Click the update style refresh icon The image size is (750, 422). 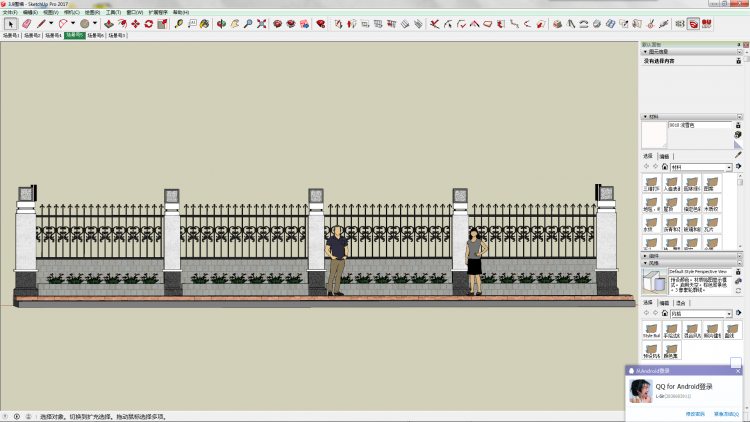coord(738,290)
